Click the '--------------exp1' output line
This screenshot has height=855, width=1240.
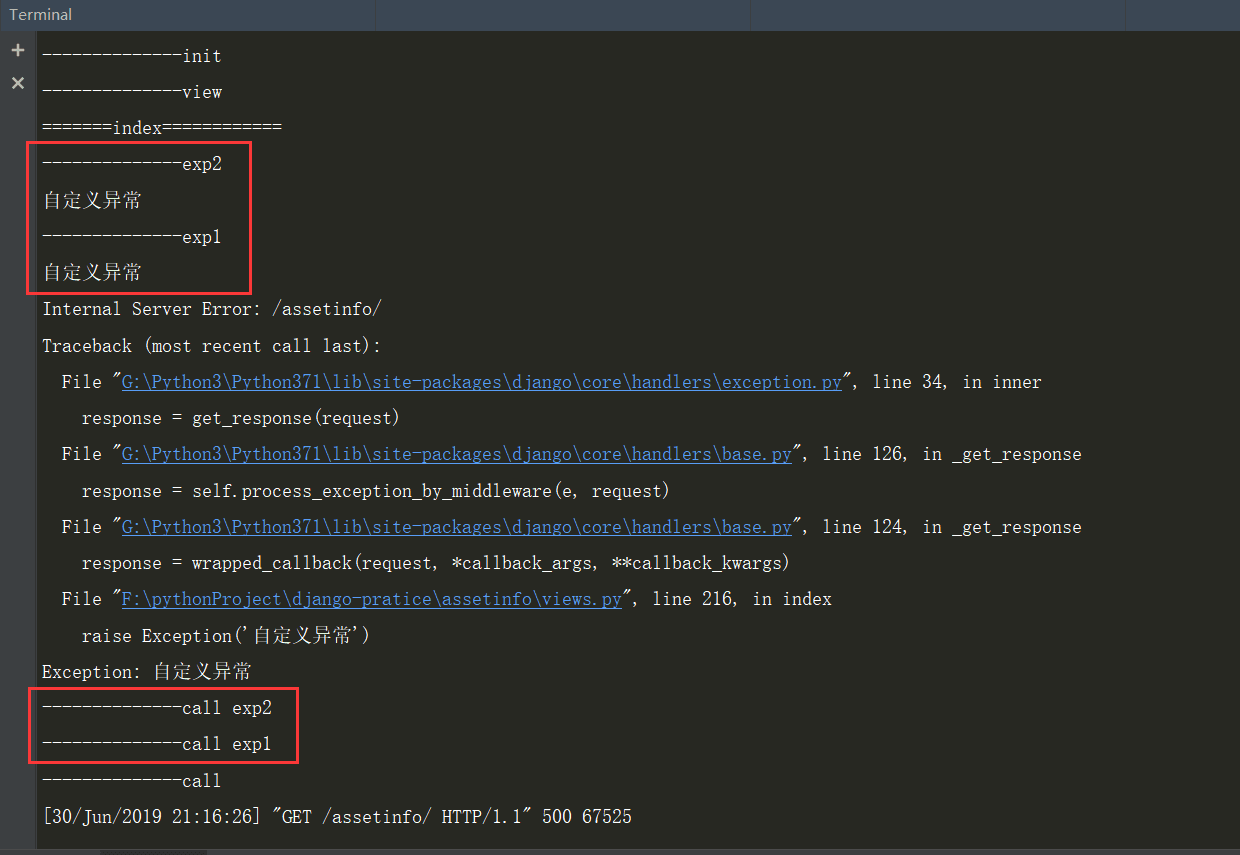click(x=132, y=237)
